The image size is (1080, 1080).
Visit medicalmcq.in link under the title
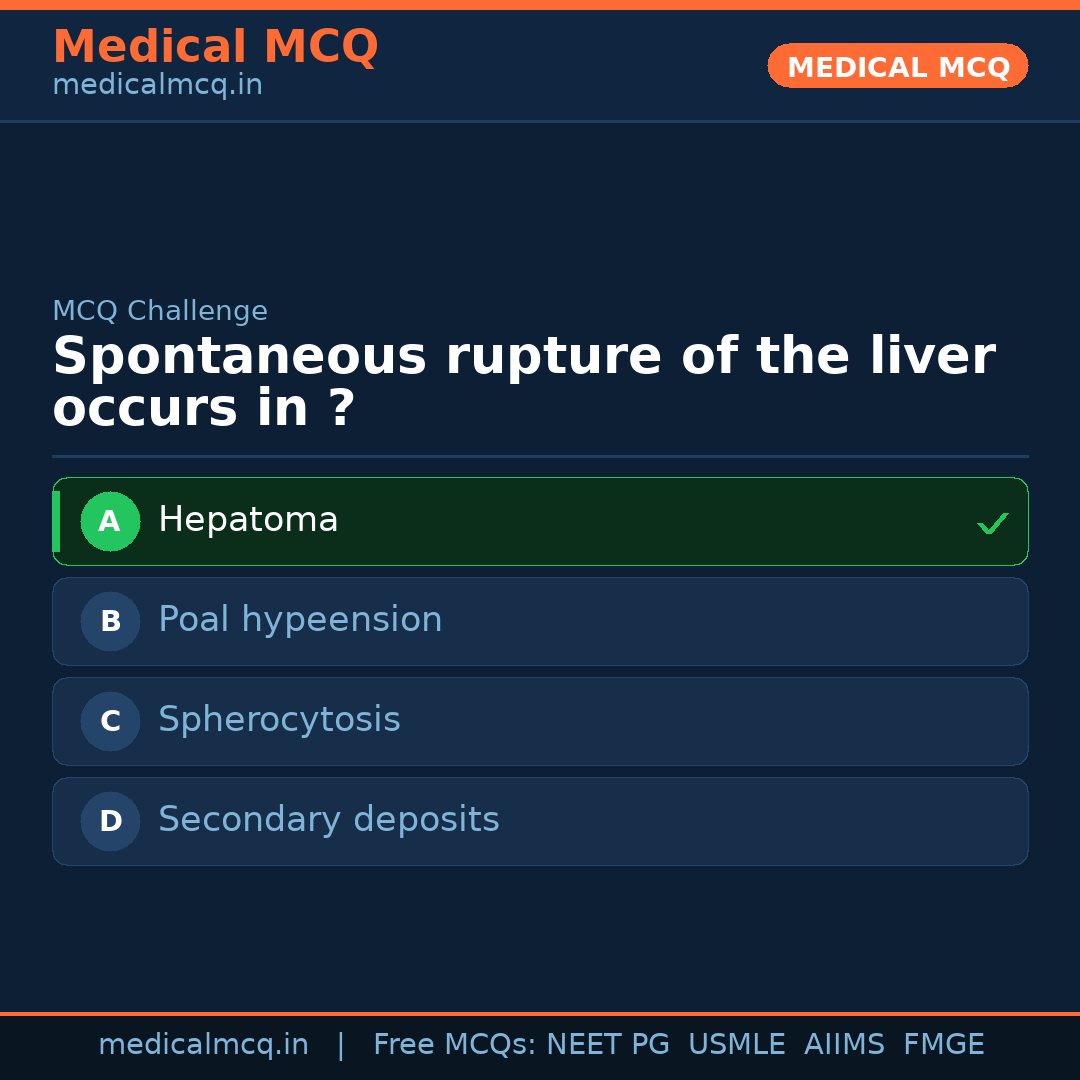pyautogui.click(x=157, y=85)
